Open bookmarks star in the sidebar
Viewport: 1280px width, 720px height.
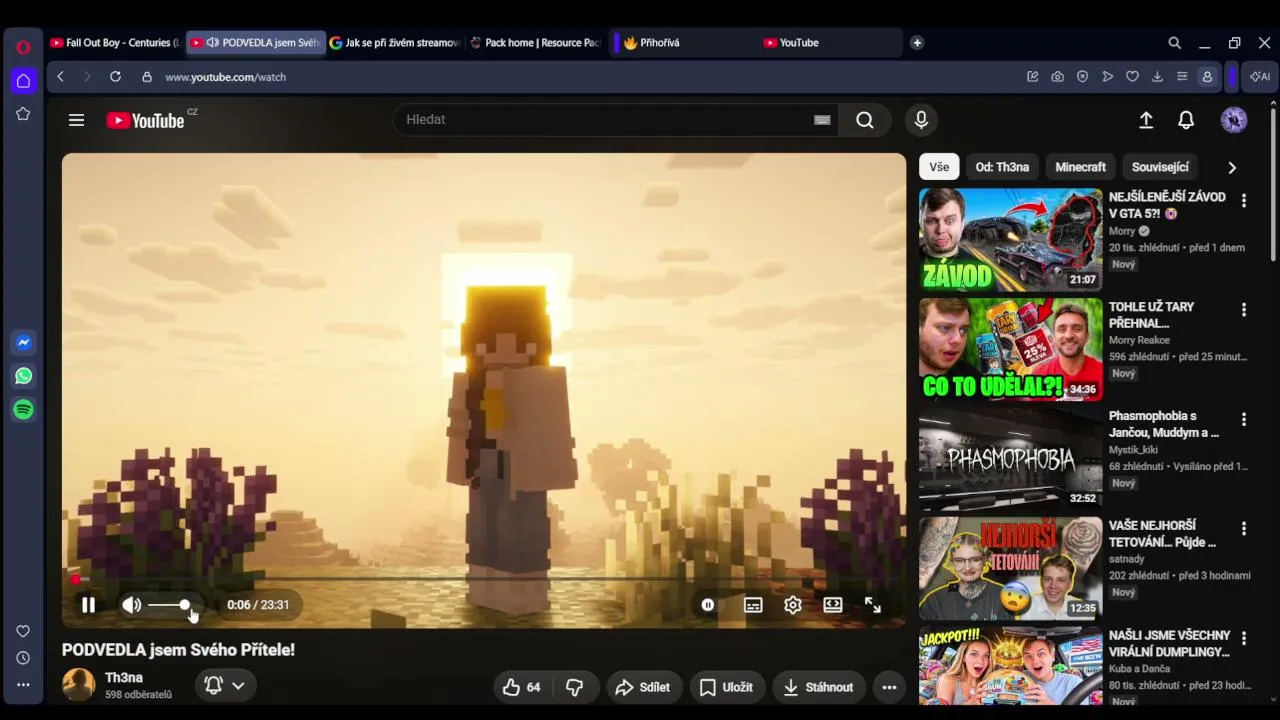[x=23, y=114]
